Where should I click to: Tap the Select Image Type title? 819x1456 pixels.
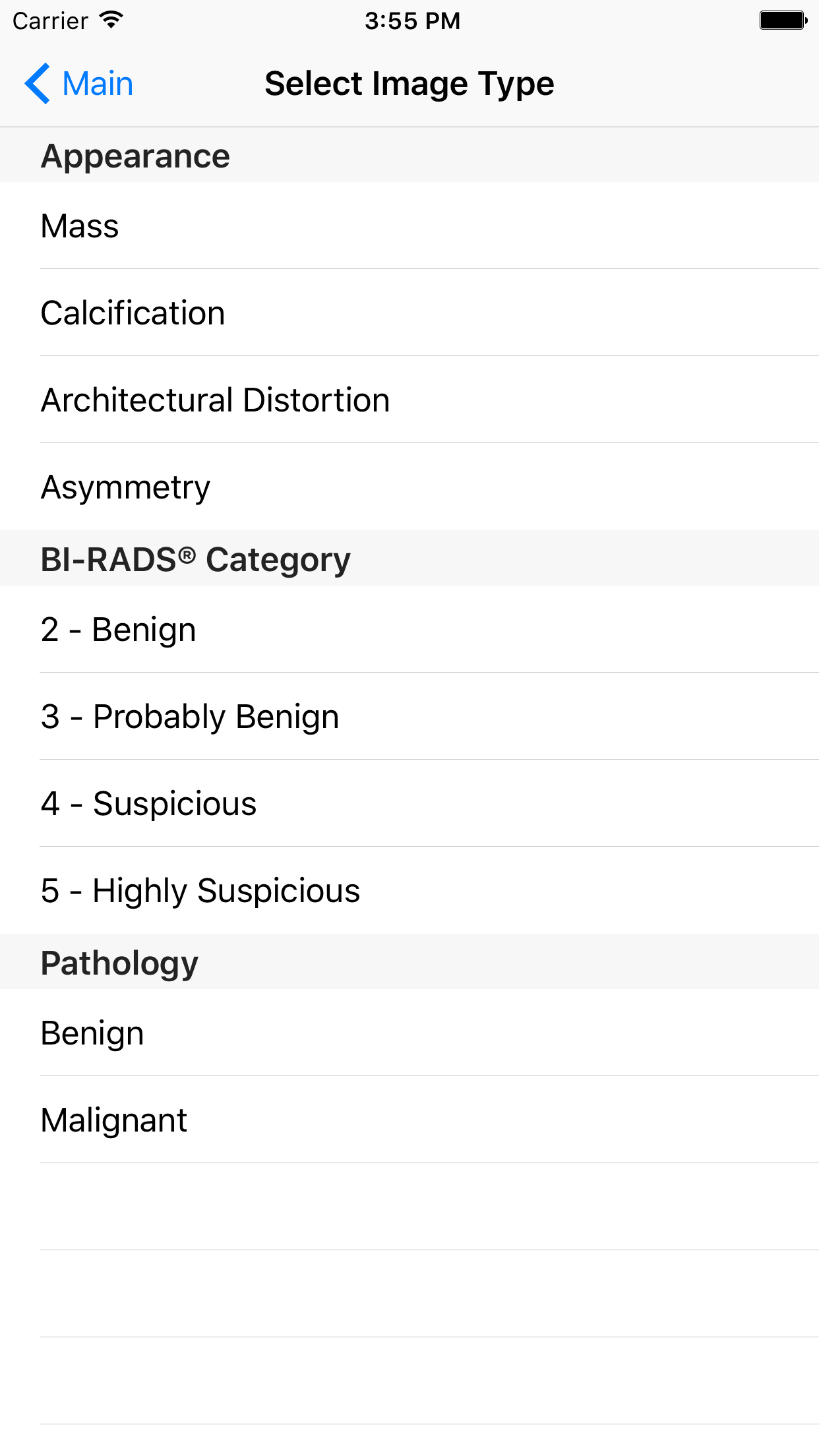pyautogui.click(x=409, y=84)
